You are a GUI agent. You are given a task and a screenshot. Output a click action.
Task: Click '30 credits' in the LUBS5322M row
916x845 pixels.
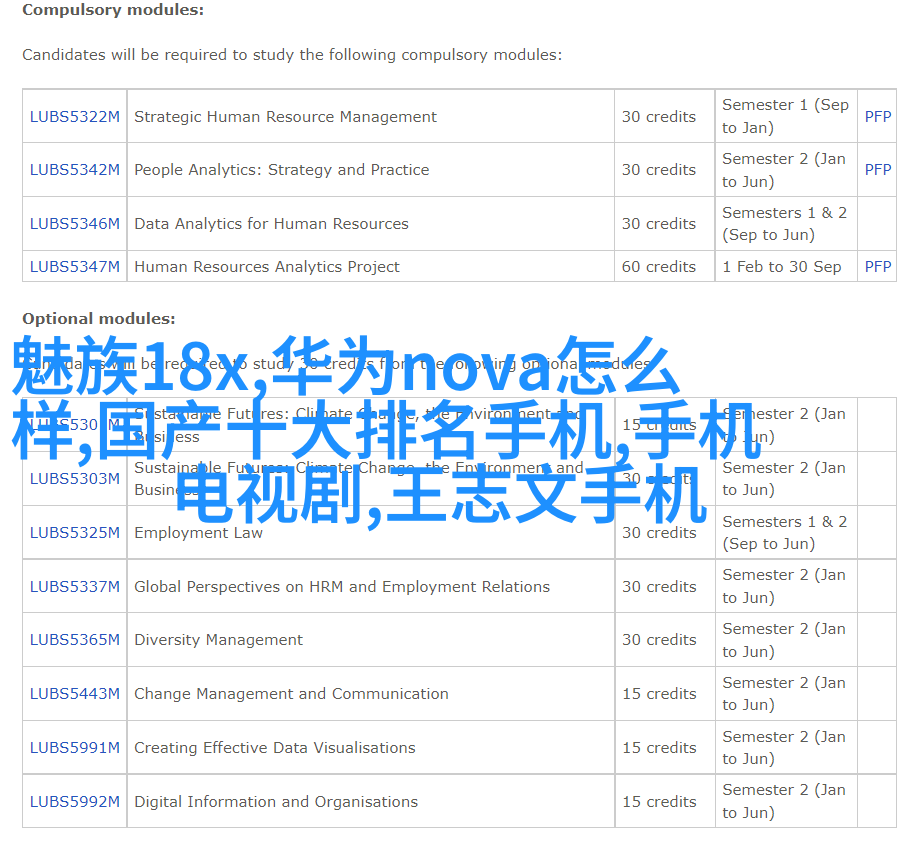[x=659, y=117]
